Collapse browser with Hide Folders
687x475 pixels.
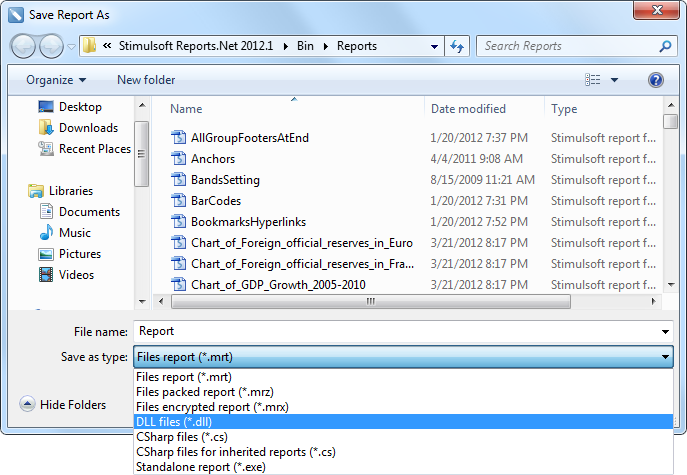[x=62, y=405]
